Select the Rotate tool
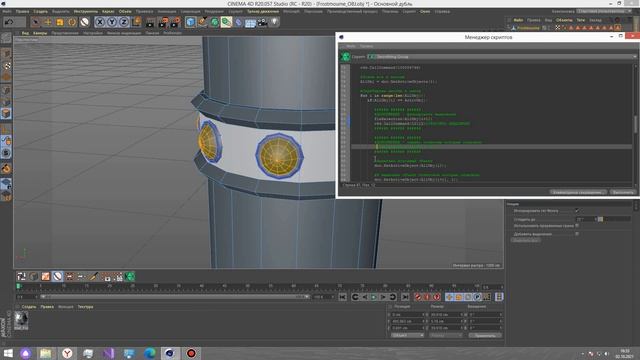640x360 pixels. 72,22
